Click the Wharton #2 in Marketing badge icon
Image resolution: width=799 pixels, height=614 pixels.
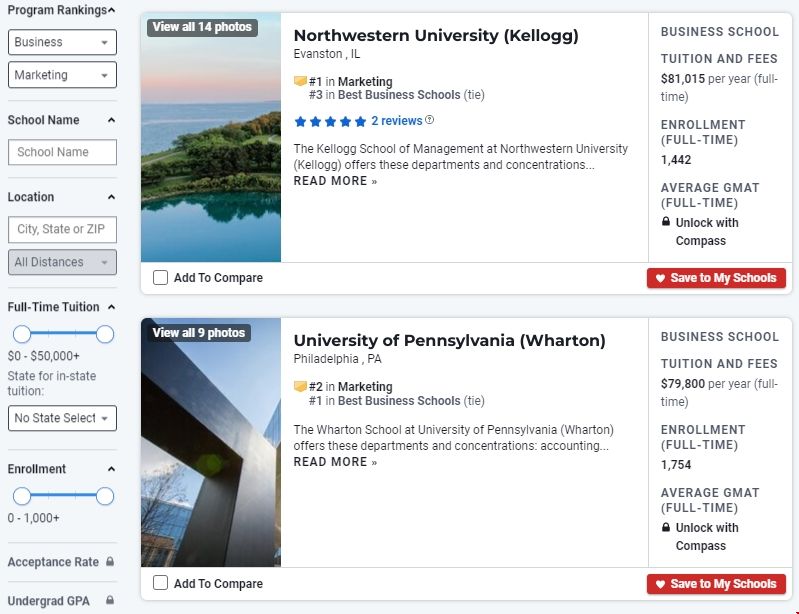click(x=300, y=387)
